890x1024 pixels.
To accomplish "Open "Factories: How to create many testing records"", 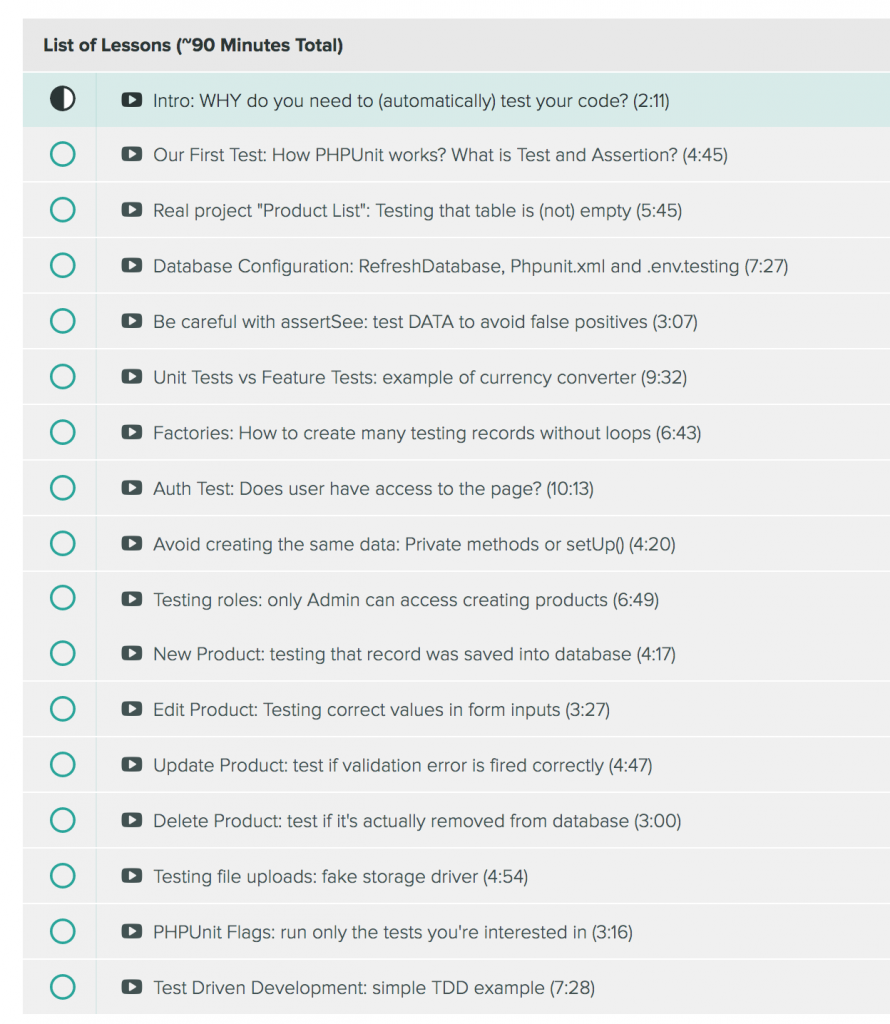I will [427, 433].
